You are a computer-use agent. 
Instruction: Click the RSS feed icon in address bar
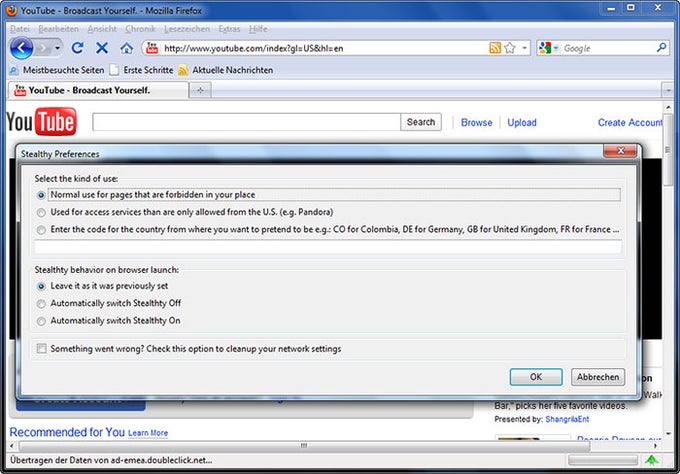[495, 48]
